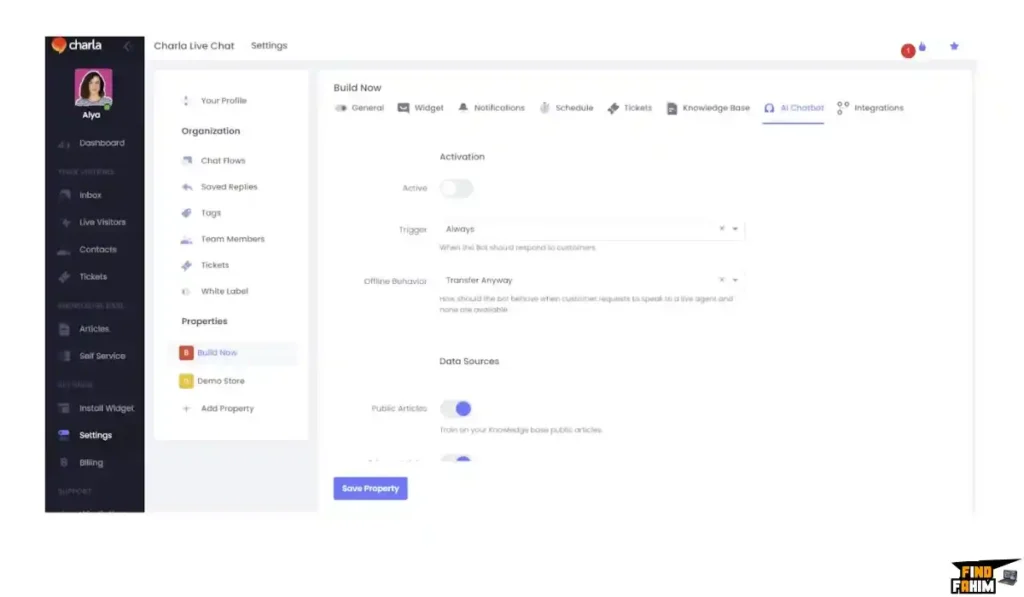Open Inbox from the left sidebar
The width and height of the screenshot is (1024, 597).
[90, 195]
